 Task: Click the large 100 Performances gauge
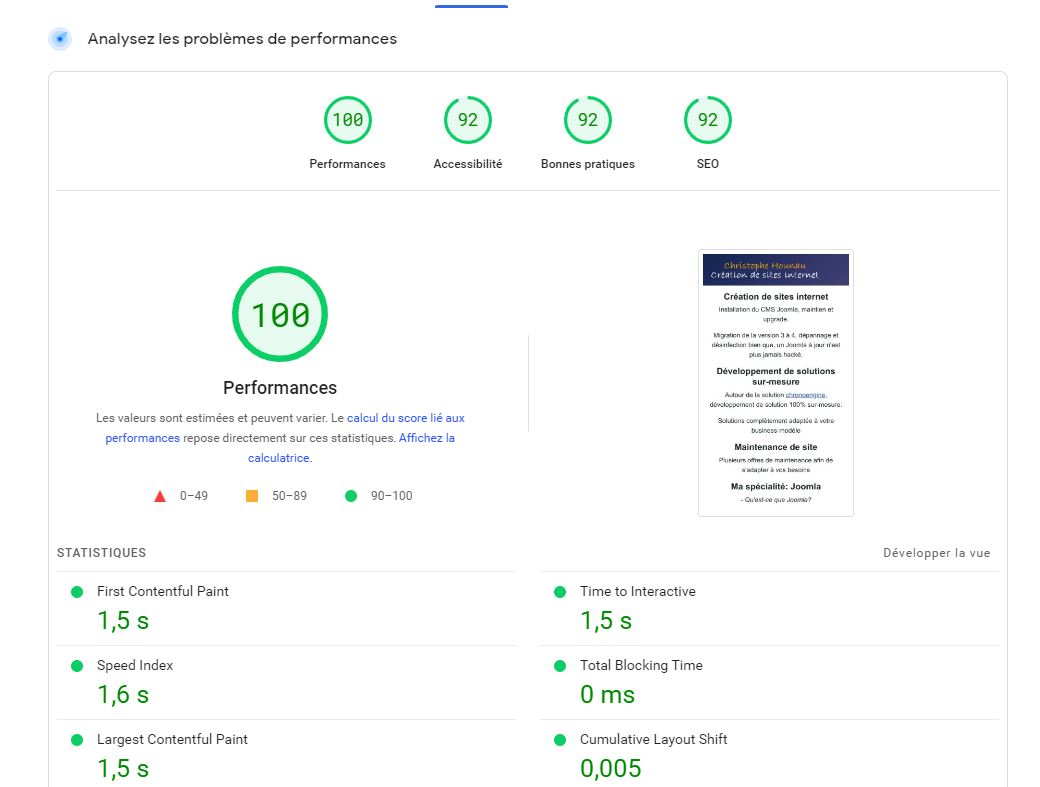(x=280, y=315)
